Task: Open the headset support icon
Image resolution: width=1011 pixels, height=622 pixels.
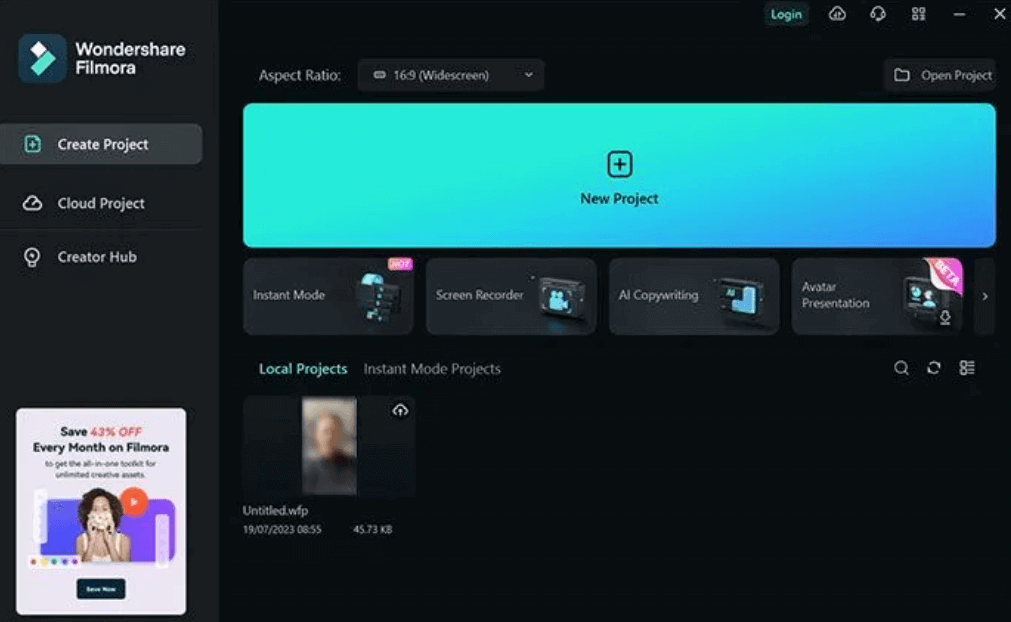Action: [x=878, y=14]
